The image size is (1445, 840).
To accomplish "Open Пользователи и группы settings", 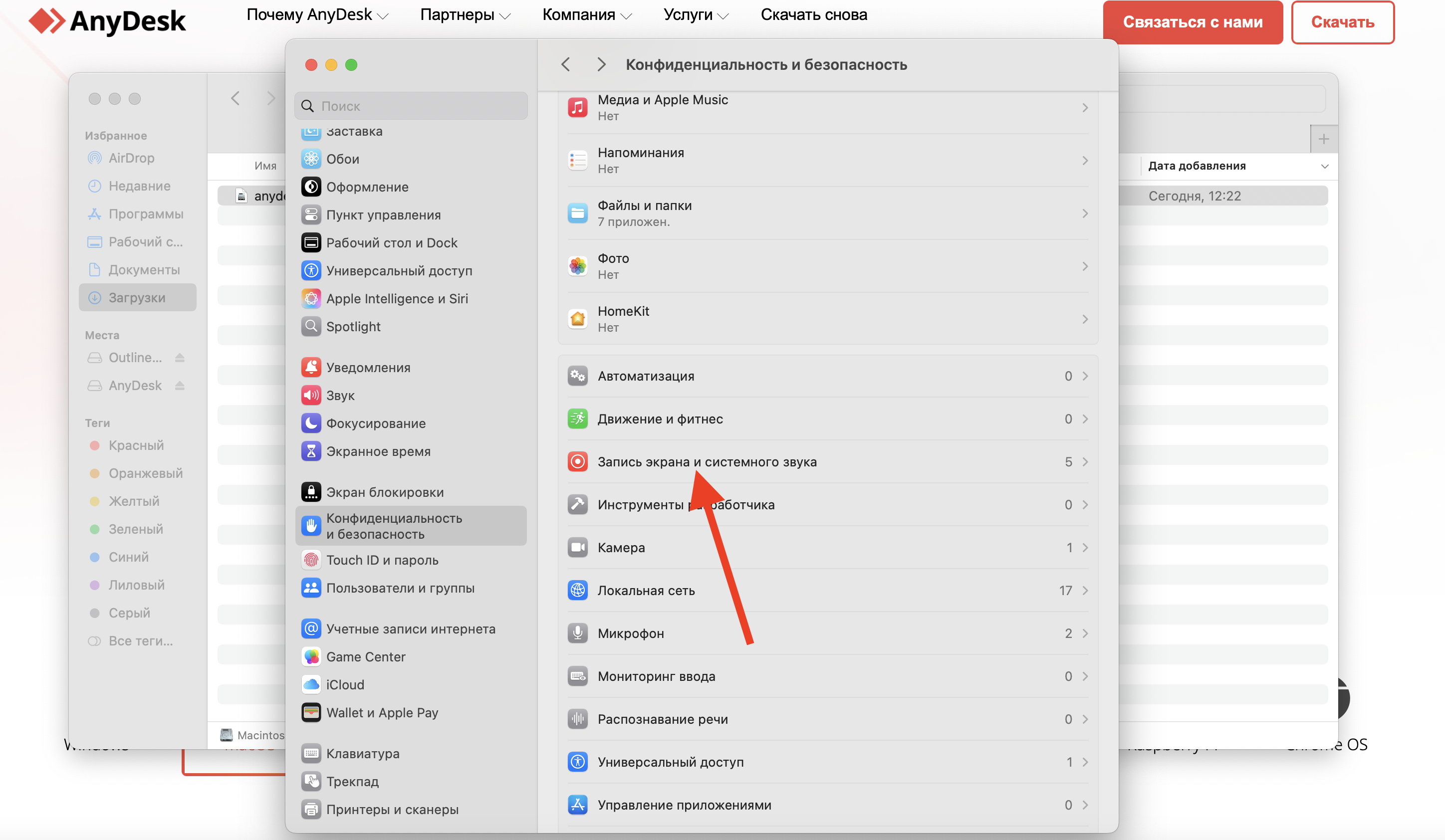I will coord(411,588).
